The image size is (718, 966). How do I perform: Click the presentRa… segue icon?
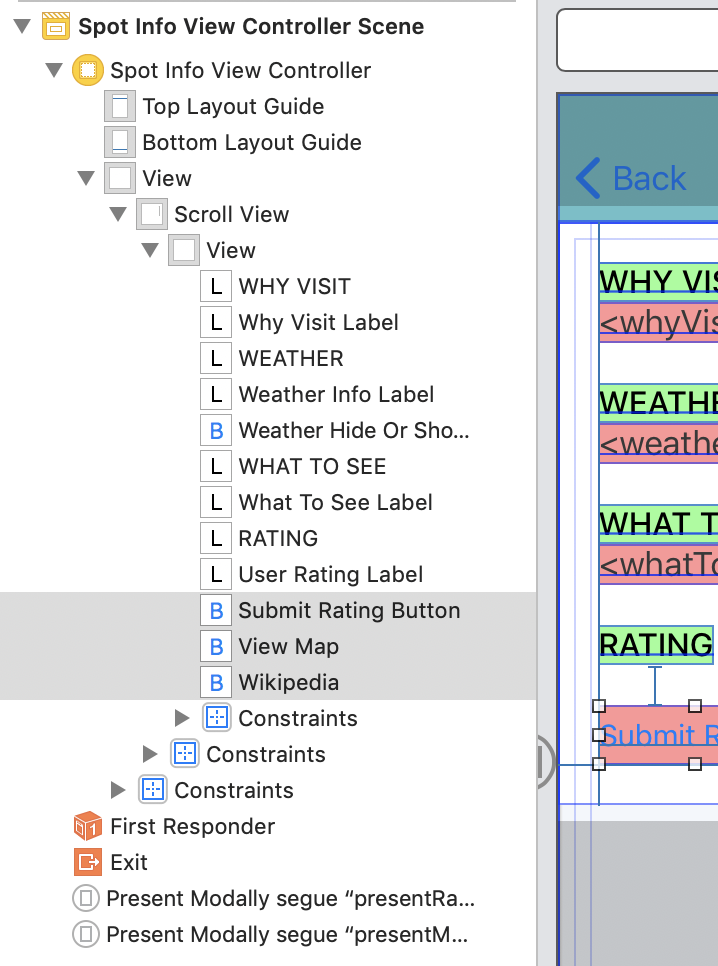[86, 898]
